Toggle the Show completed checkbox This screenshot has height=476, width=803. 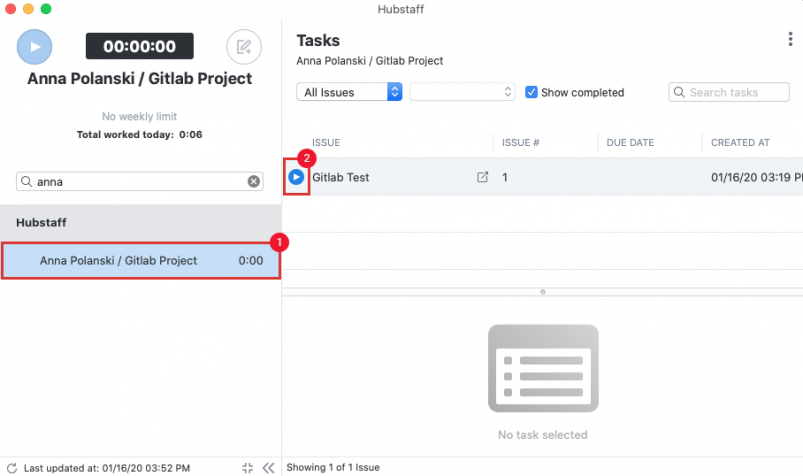[x=532, y=92]
